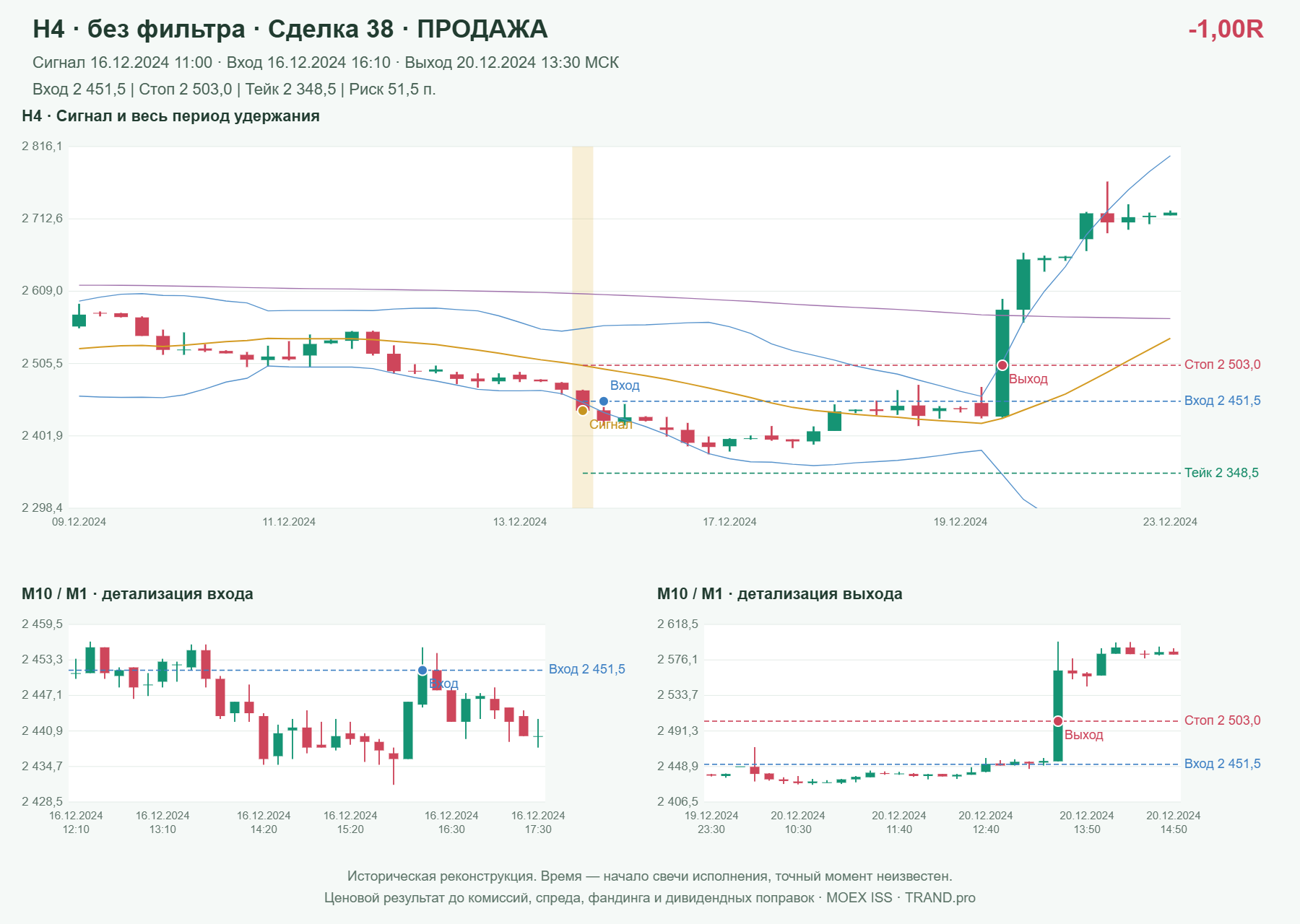Click the 'Тейк 2 348,5' label
Screen dimensions: 1300x924
tap(1221, 473)
